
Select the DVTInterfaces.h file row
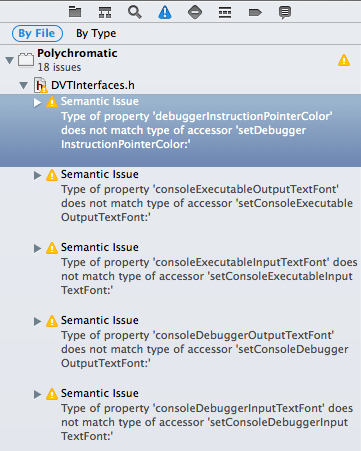pos(180,85)
